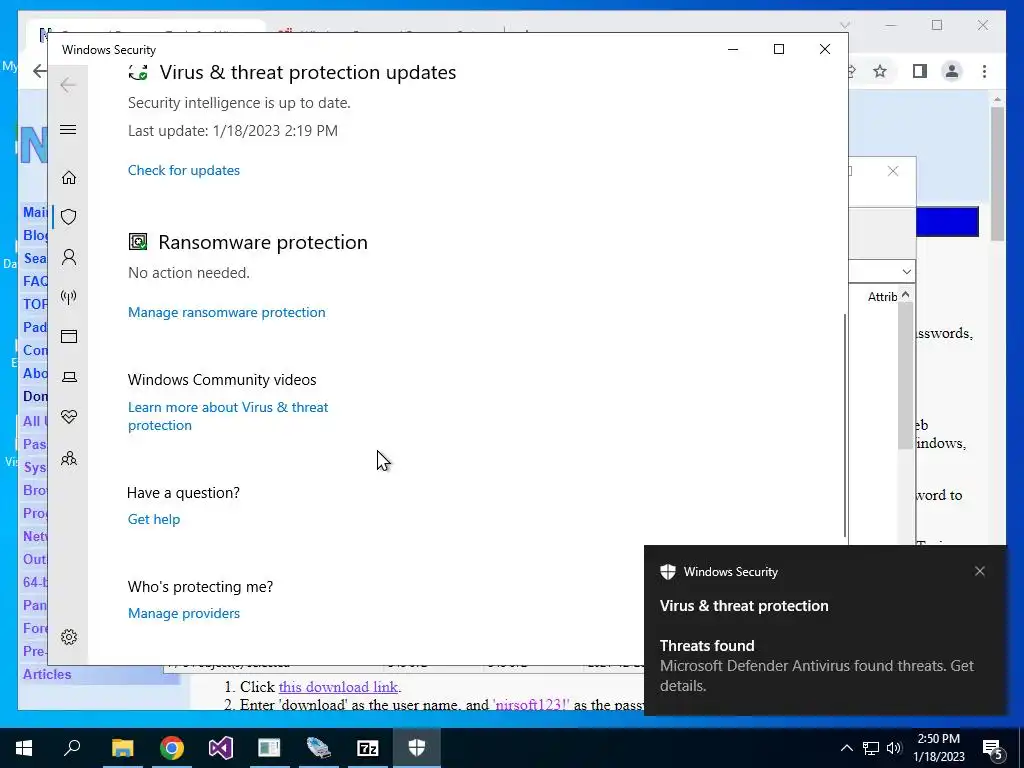The height and width of the screenshot is (768, 1024).
Task: Open Manage providers link
Action: [184, 613]
